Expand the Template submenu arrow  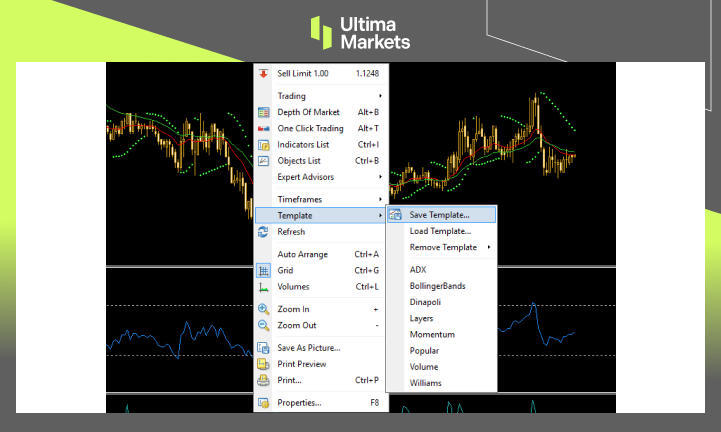click(x=380, y=215)
